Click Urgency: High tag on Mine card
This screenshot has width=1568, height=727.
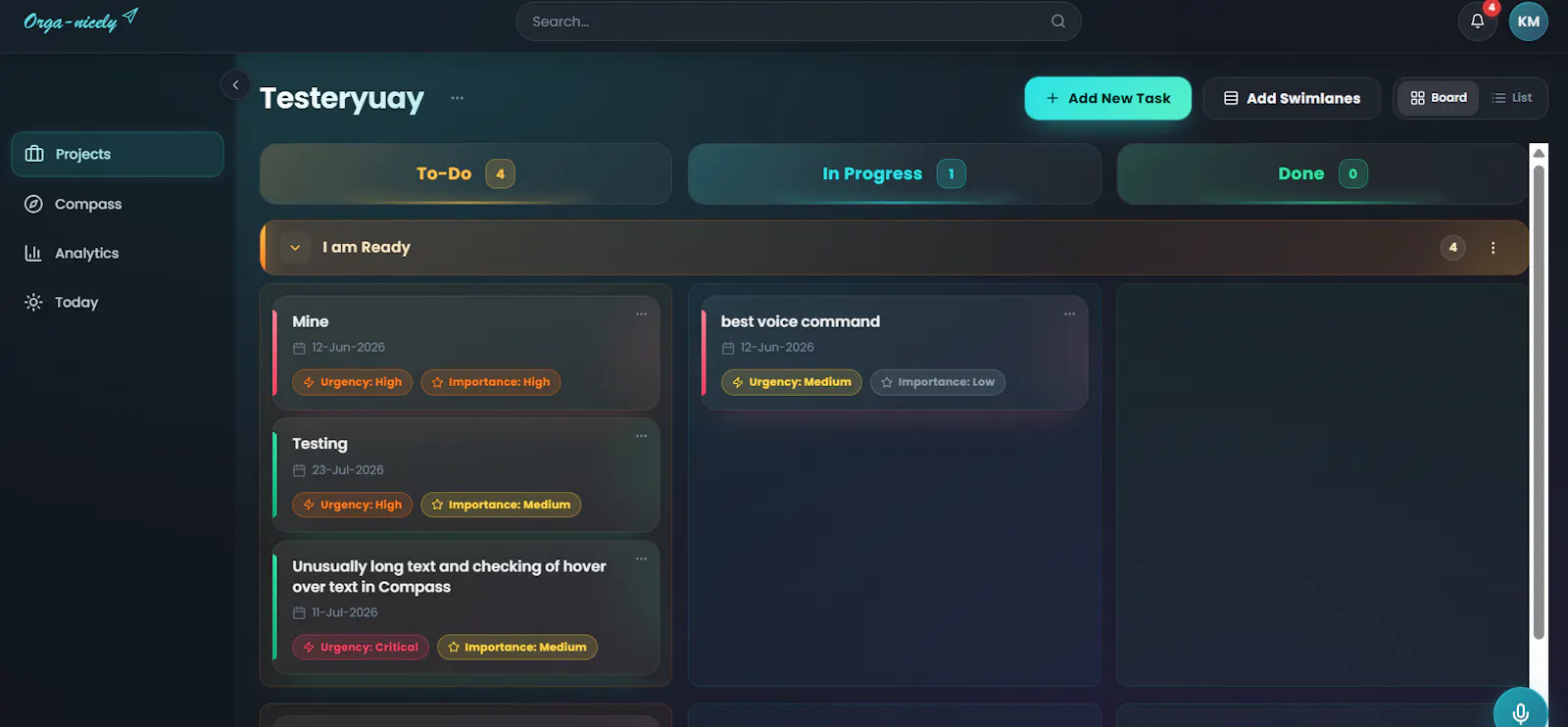point(353,382)
